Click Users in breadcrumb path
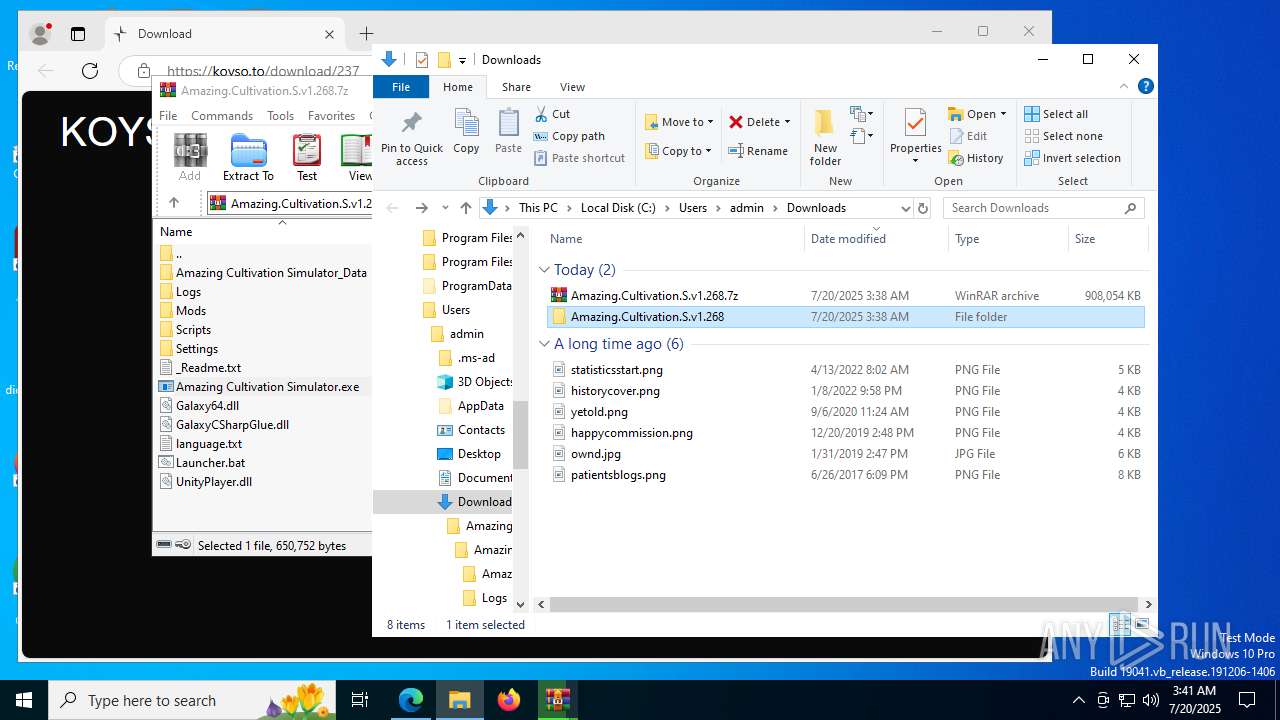Viewport: 1280px width, 720px height. 693,208
